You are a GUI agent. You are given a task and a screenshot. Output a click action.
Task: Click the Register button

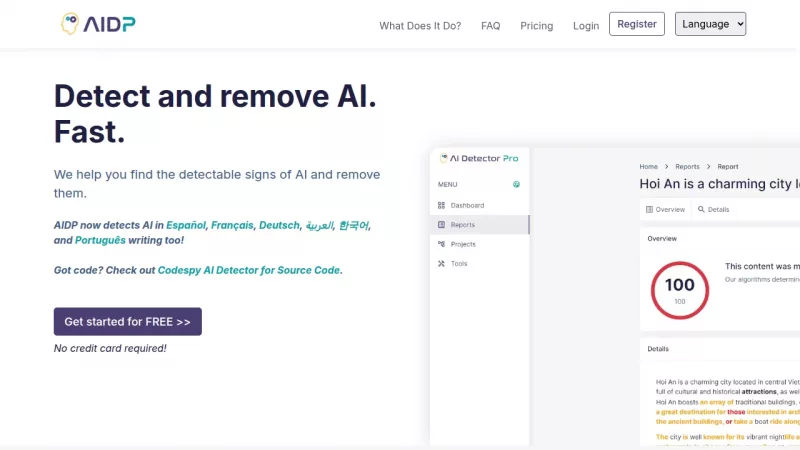click(637, 24)
